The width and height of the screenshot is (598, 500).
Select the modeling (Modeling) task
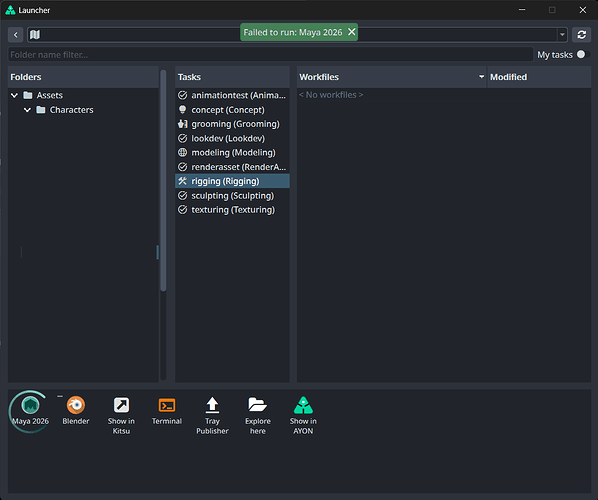click(232, 153)
